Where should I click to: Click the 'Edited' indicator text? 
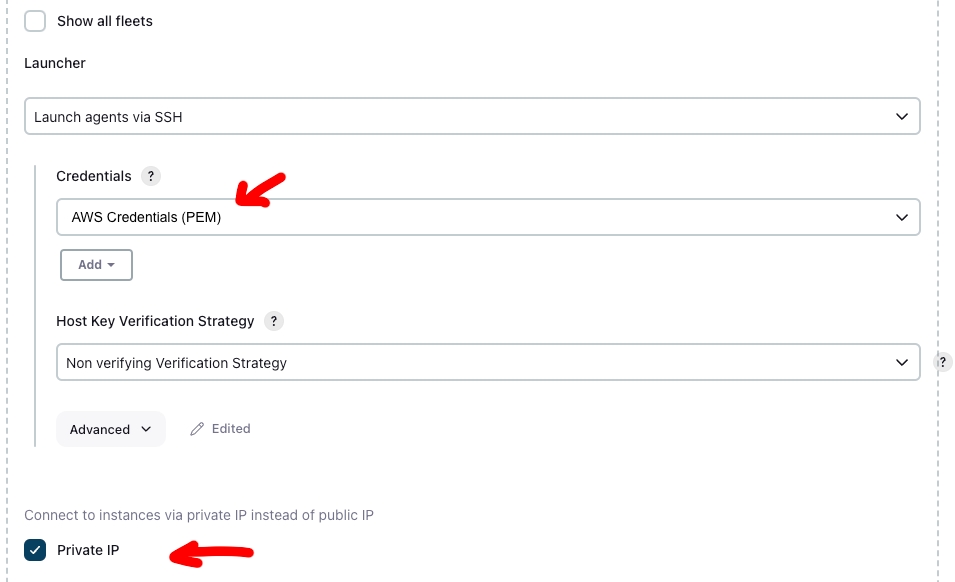point(231,429)
